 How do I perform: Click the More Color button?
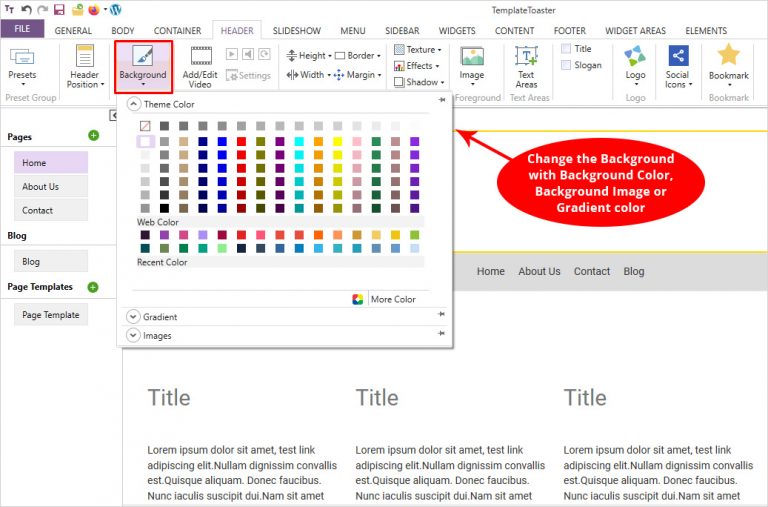[384, 299]
